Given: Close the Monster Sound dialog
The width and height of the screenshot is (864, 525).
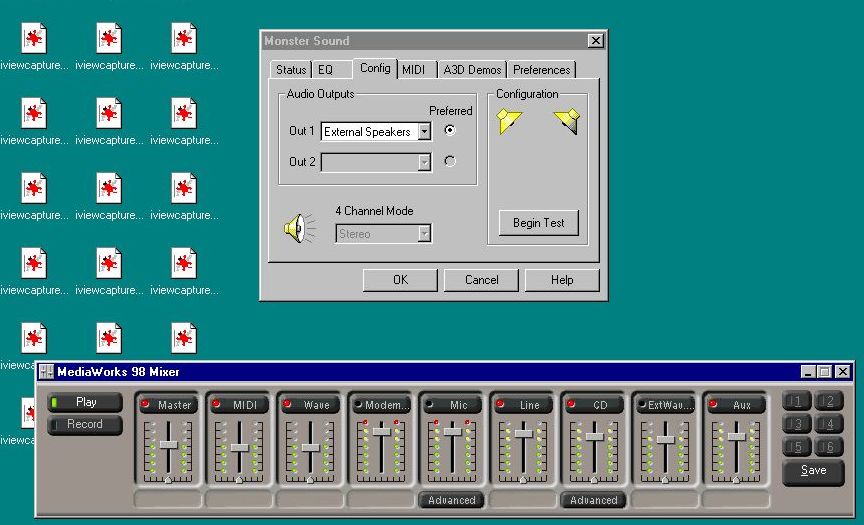Looking at the screenshot, I should [596, 41].
